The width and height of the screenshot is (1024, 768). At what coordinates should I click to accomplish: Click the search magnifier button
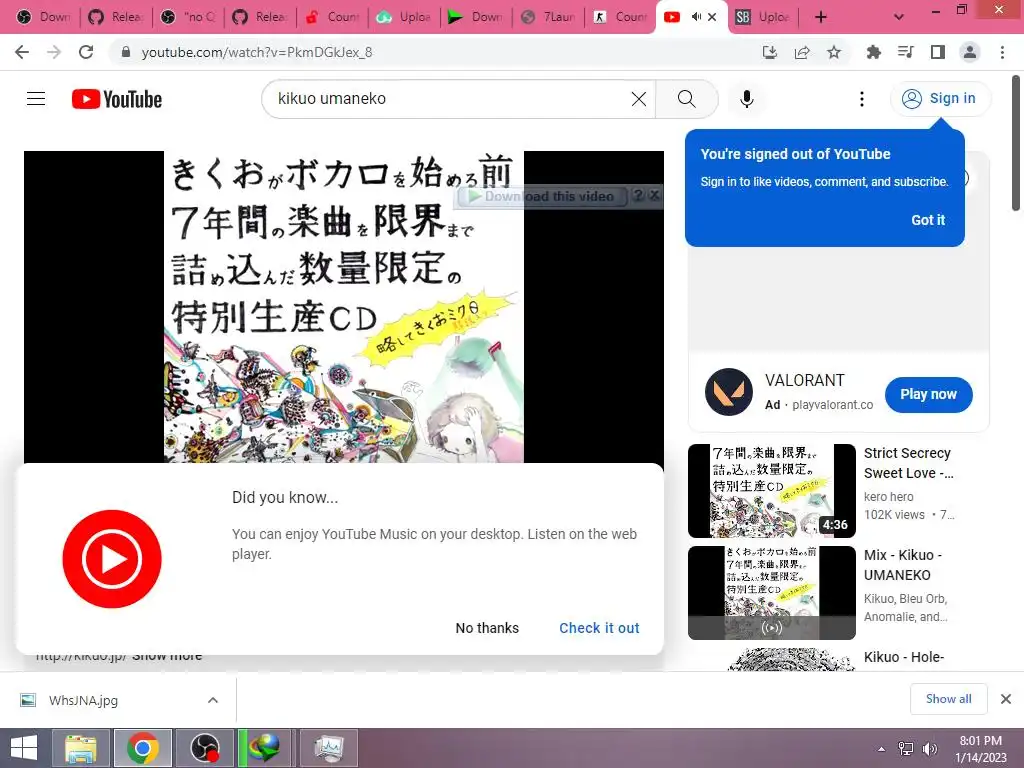[686, 99]
